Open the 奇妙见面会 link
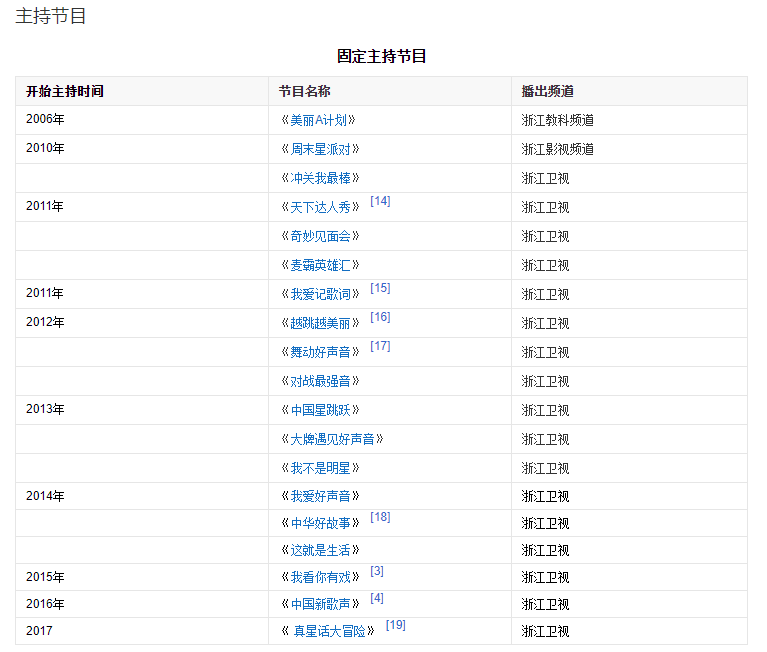The width and height of the screenshot is (767, 652). coord(320,236)
